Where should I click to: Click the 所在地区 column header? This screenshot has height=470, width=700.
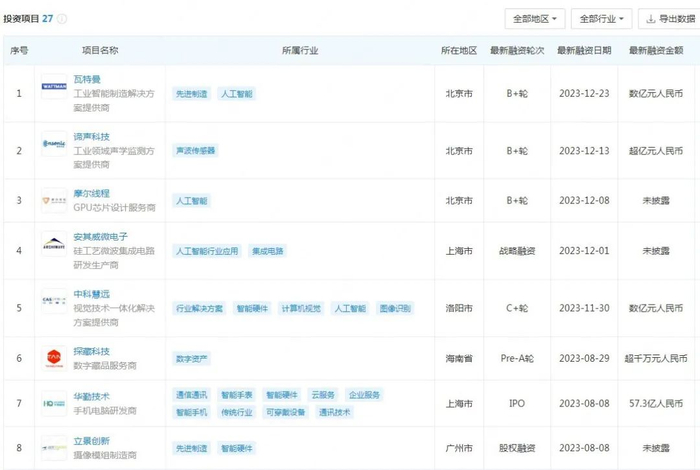(459, 50)
